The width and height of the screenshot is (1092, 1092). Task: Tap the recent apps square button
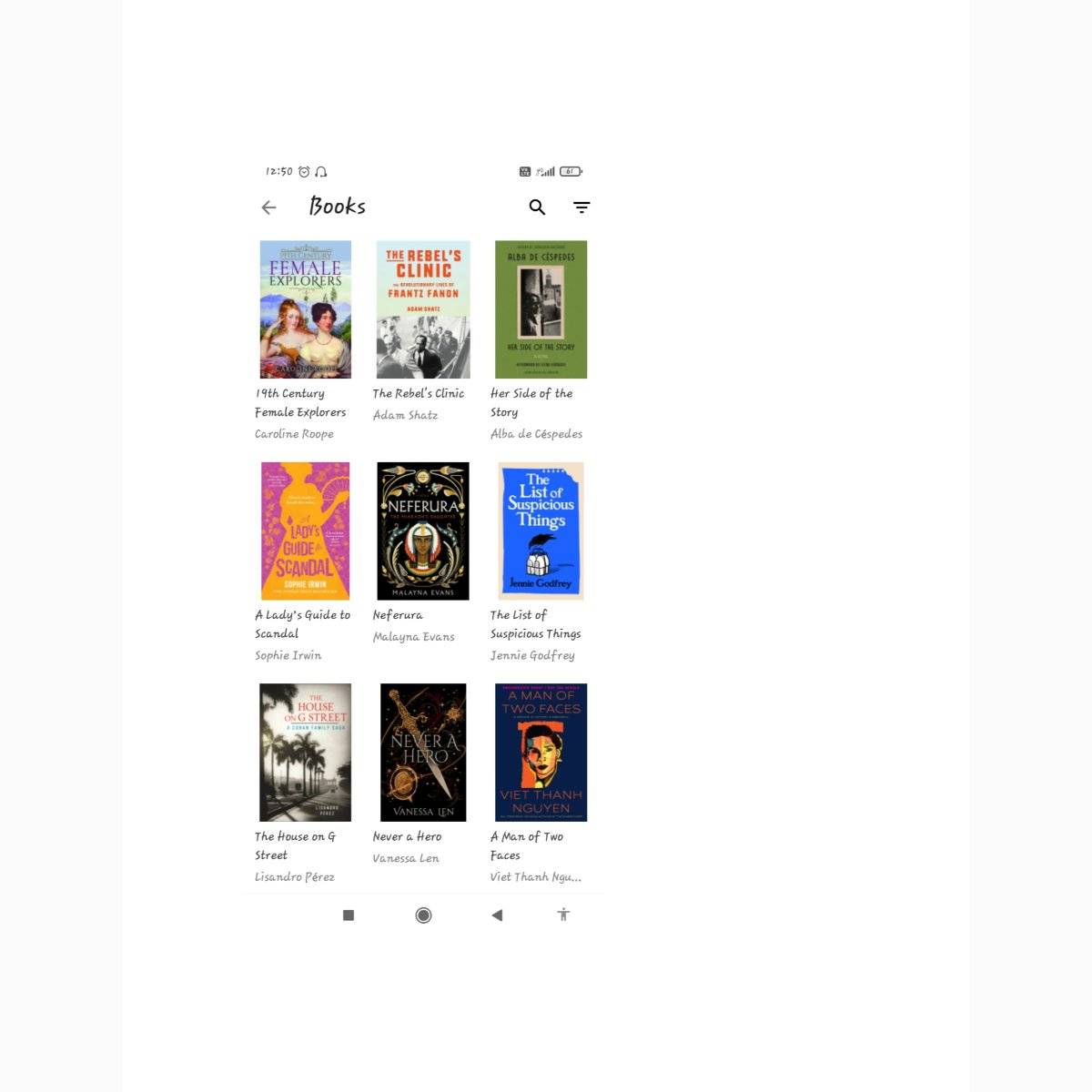tap(348, 915)
